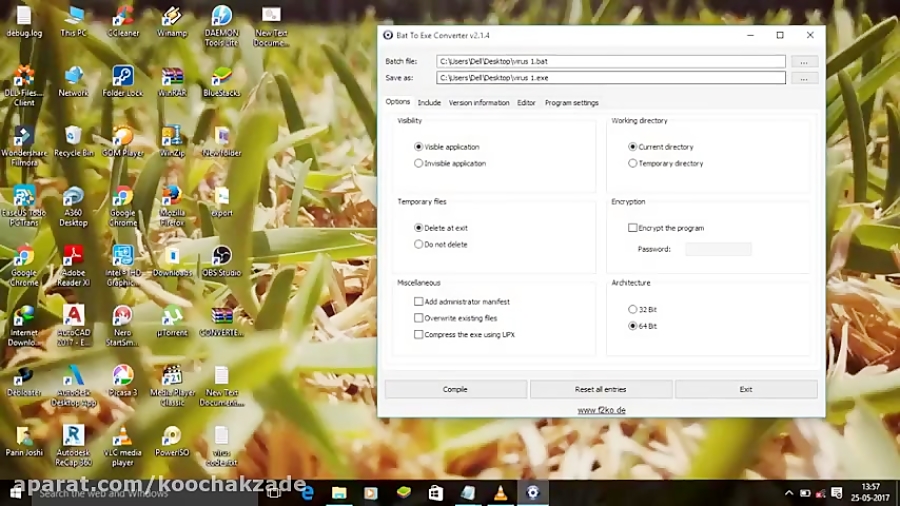
Task: Open Microsoft Edge from the taskbar
Action: click(x=307, y=493)
